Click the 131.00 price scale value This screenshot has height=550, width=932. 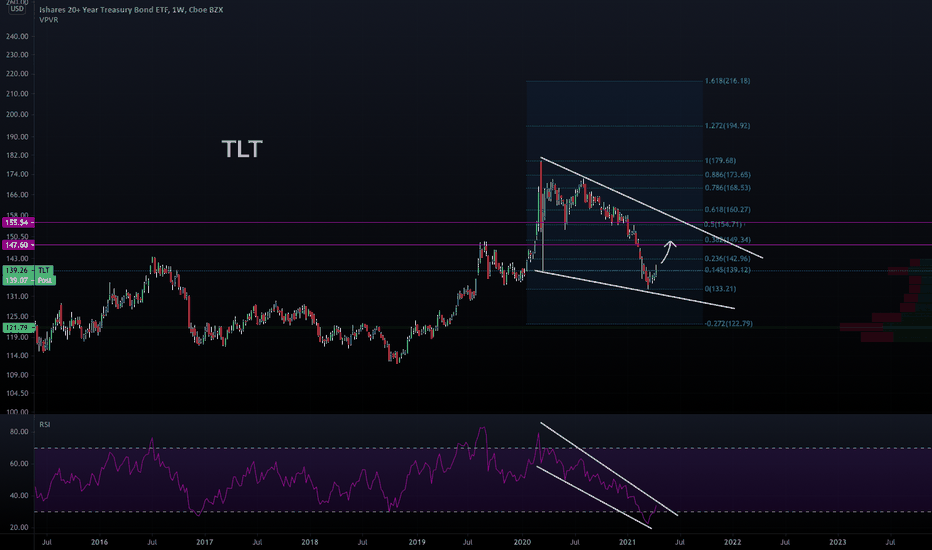17,296
